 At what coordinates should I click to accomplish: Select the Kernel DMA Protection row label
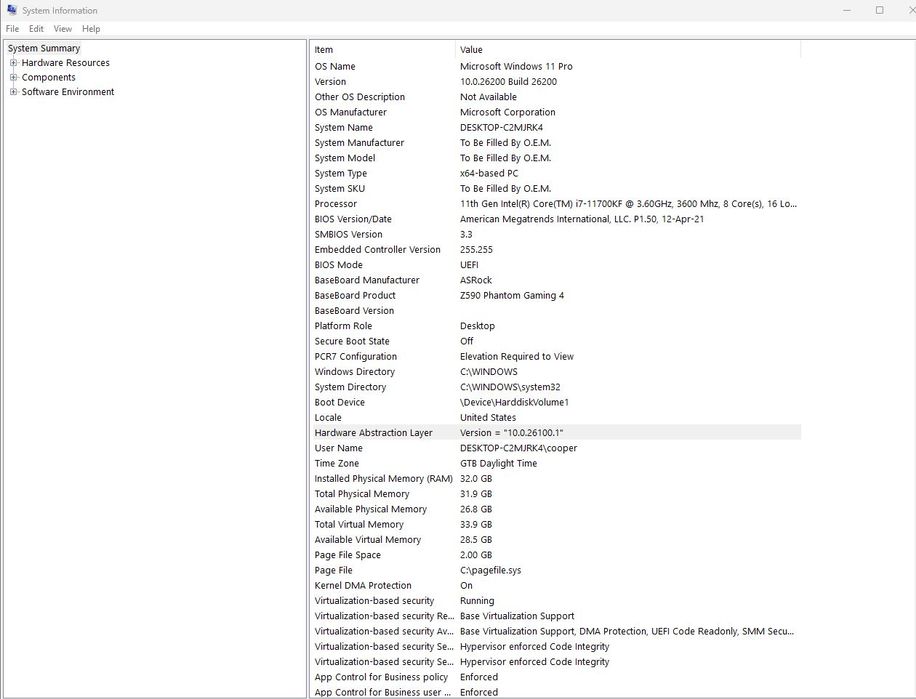[x=363, y=585]
